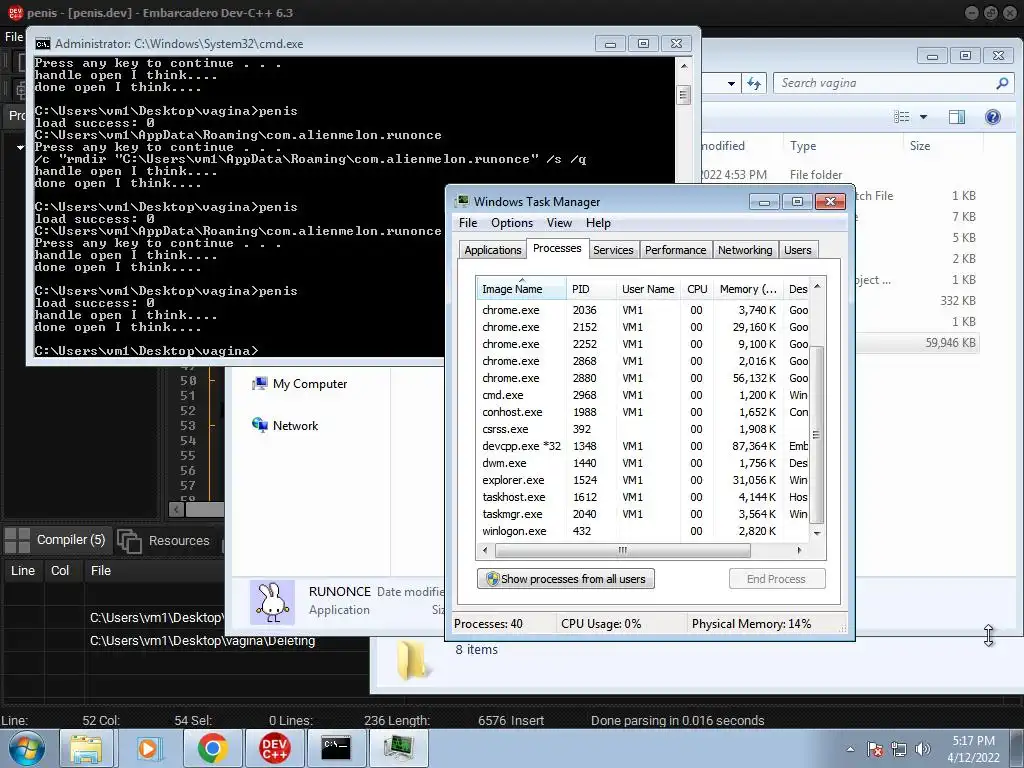
Task: Open the Task Manager Help menu
Action: tap(598, 223)
